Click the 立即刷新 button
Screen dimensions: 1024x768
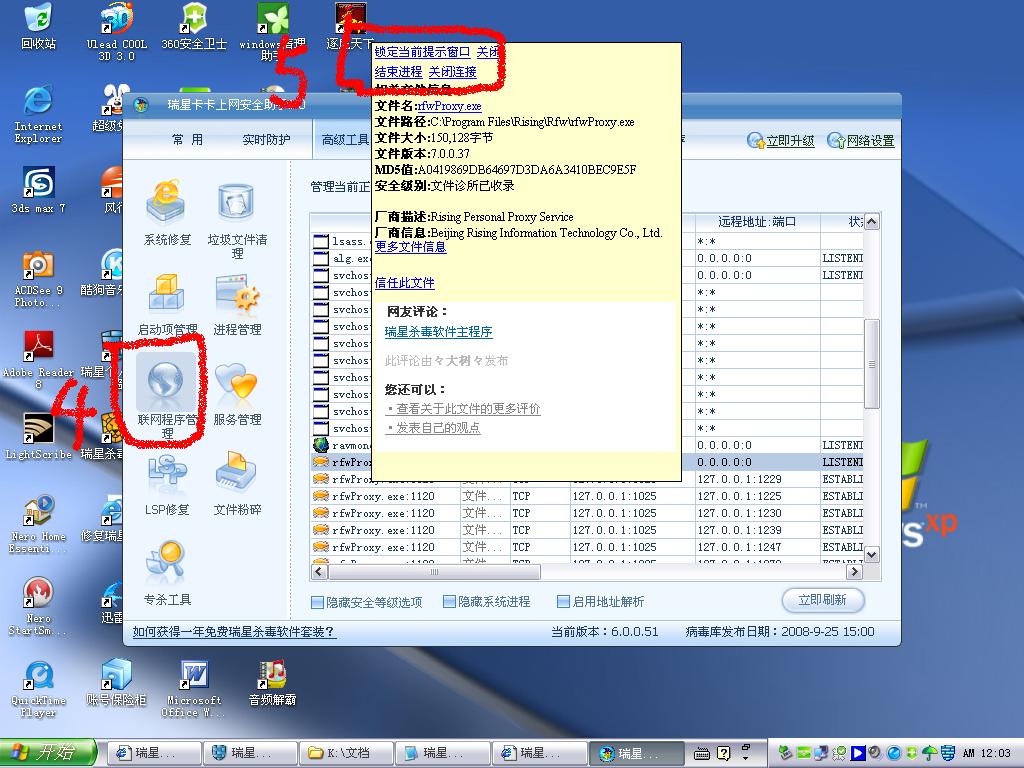point(823,600)
